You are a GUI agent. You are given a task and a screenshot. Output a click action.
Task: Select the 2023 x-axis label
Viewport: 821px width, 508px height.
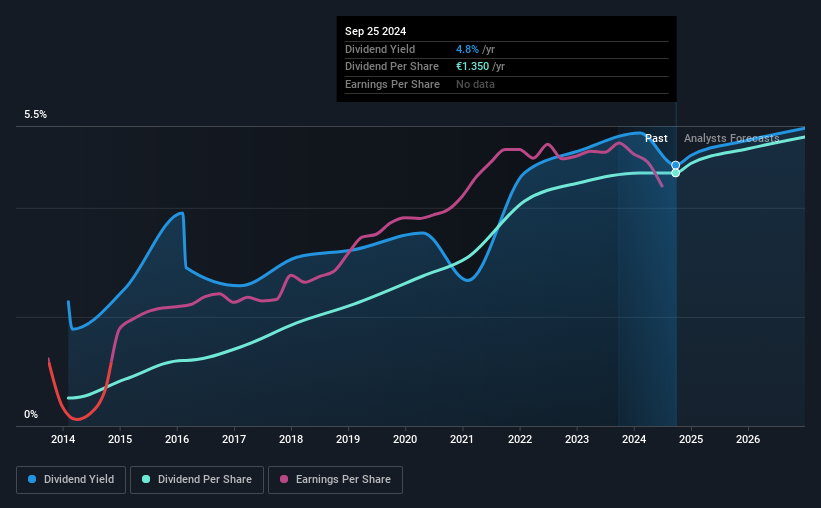(x=577, y=439)
